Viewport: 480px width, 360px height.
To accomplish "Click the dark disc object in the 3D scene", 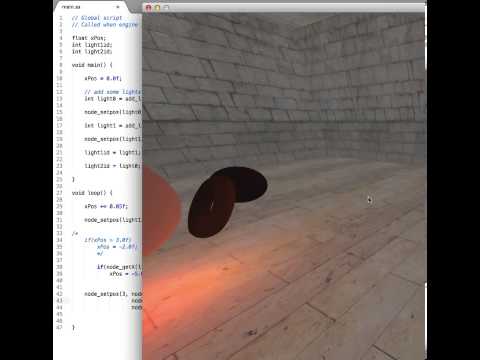I will 211,207.
